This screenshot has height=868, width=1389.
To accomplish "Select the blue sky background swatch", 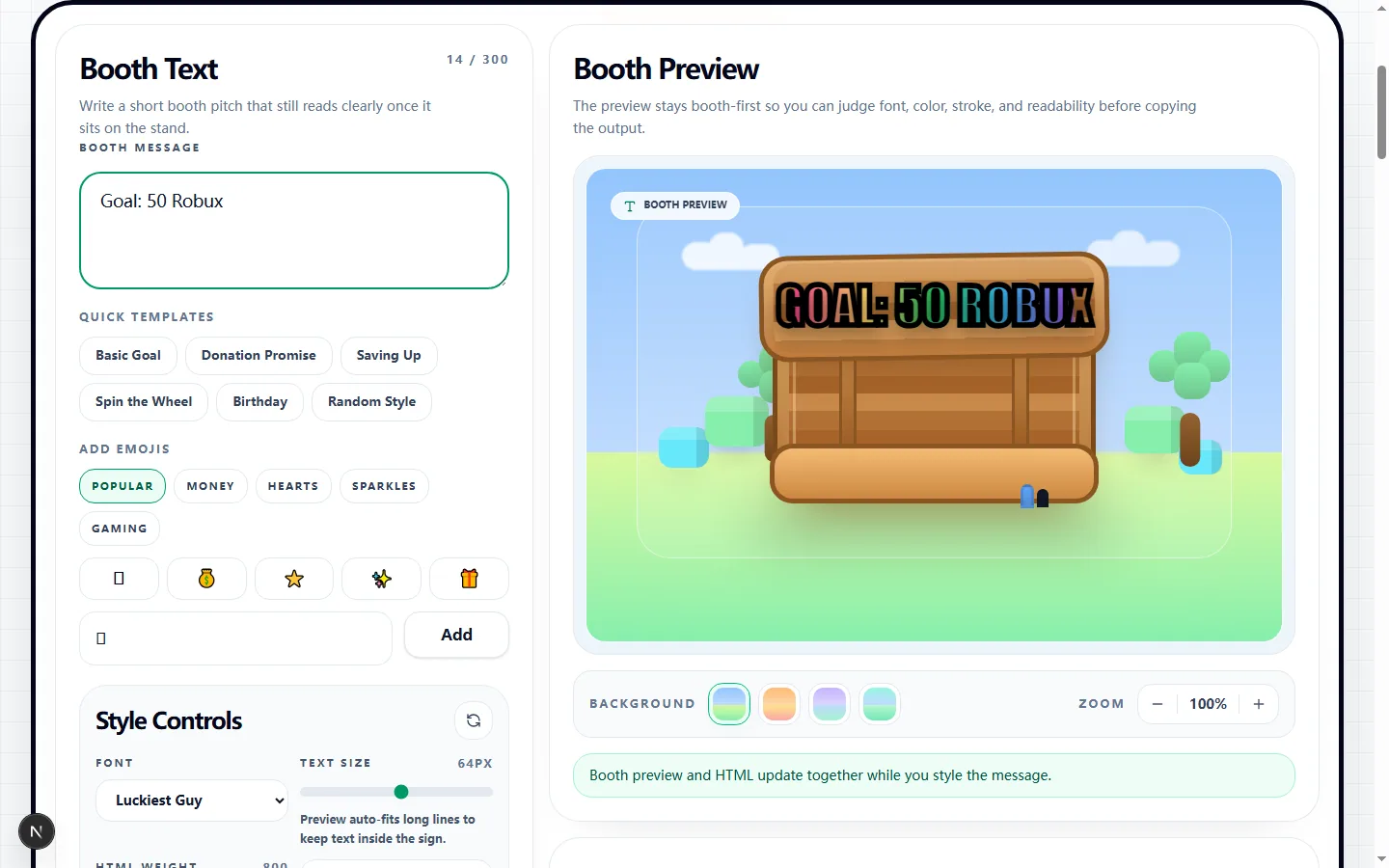I will coord(729,704).
